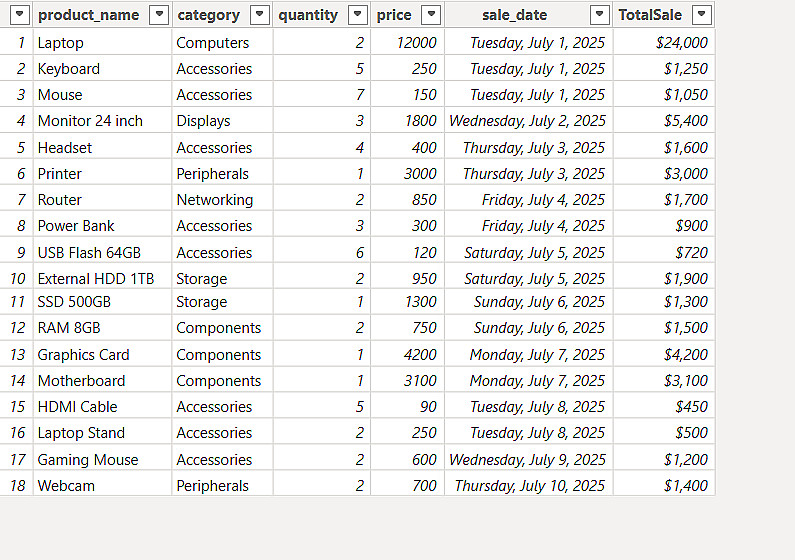Expand the price column filter arrow

(430, 15)
